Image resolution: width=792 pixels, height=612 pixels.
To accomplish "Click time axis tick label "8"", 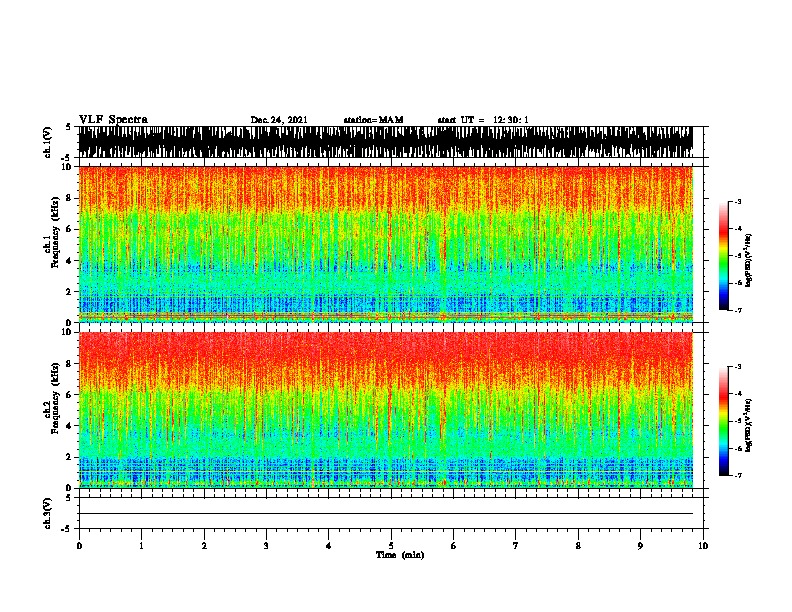I will pyautogui.click(x=578, y=546).
